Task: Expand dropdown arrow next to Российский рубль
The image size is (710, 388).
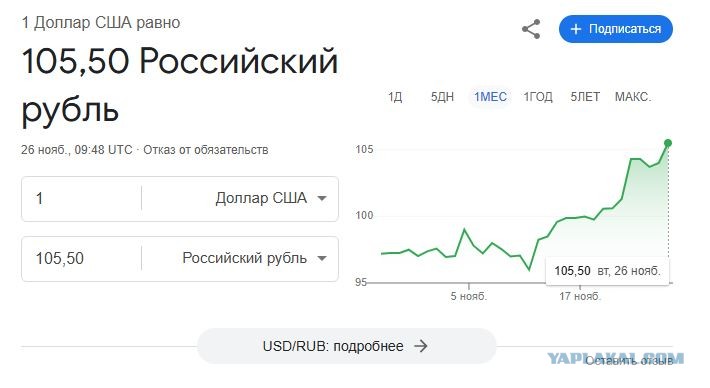Action: (x=322, y=259)
